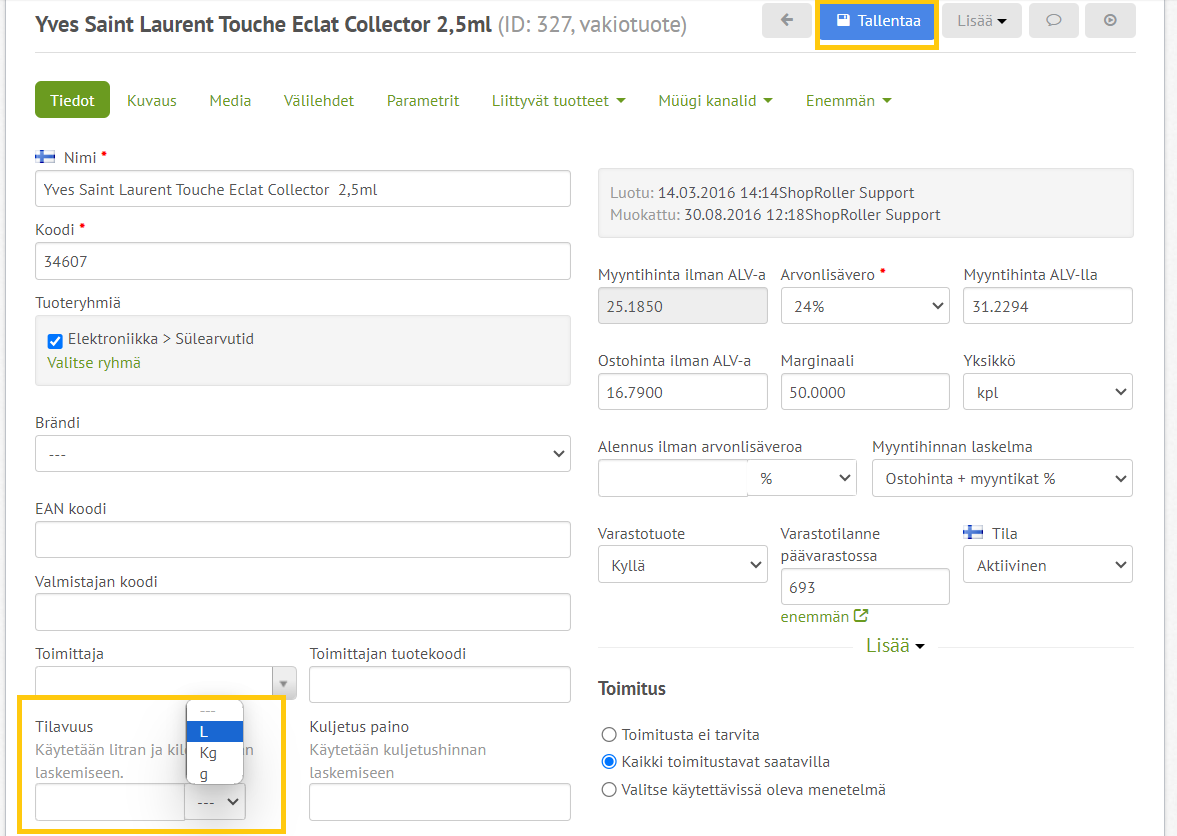This screenshot has height=836, width=1177.
Task: Open Arvonlisävero 24% dropdown
Action: [865, 306]
